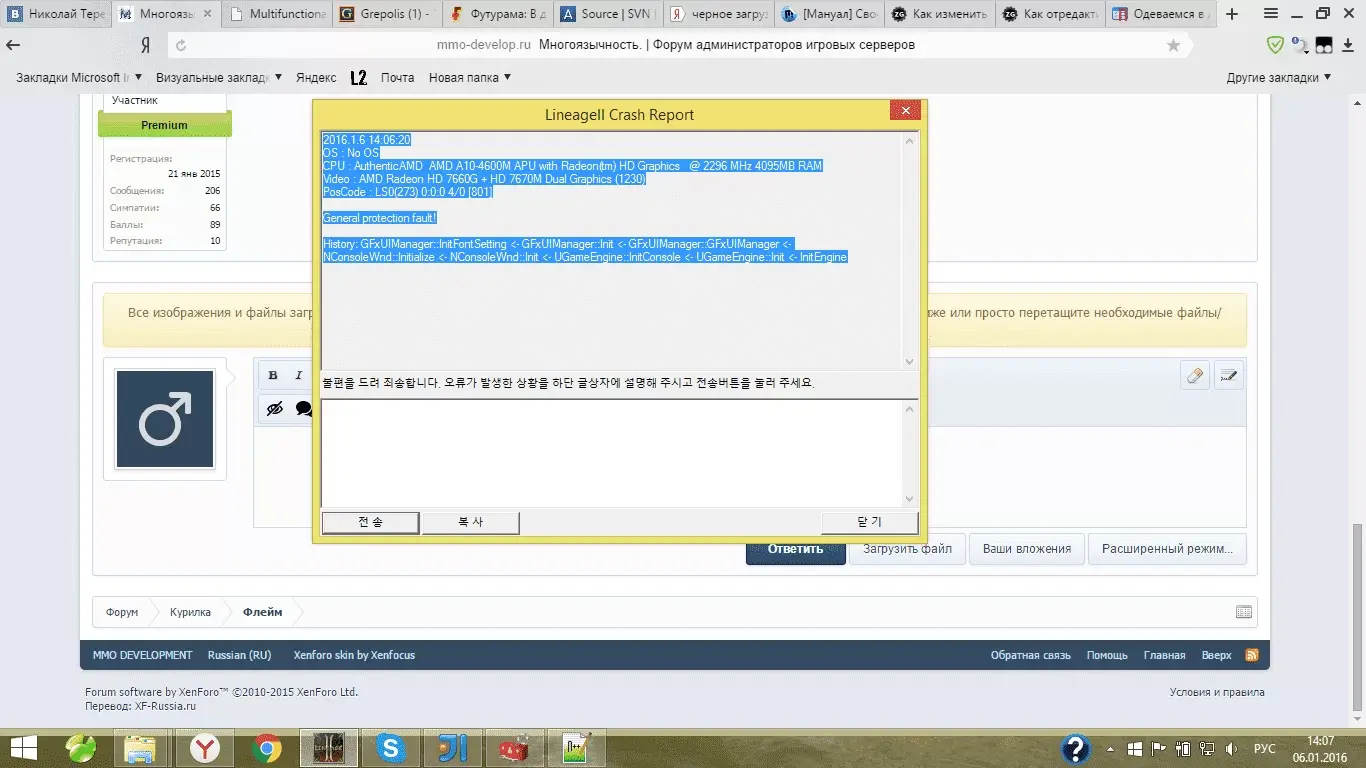This screenshot has width=1366, height=768.
Task: Expand the Закладки Microsoft bookmarks folder
Action: pos(79,78)
